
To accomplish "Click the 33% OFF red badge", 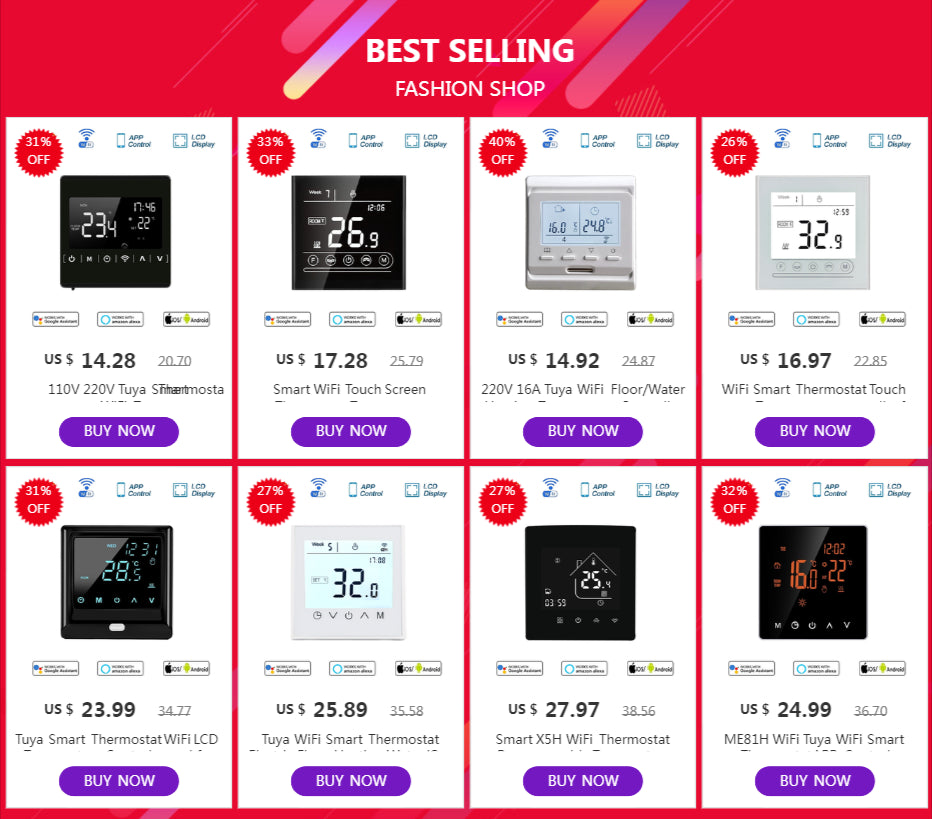I will (271, 151).
